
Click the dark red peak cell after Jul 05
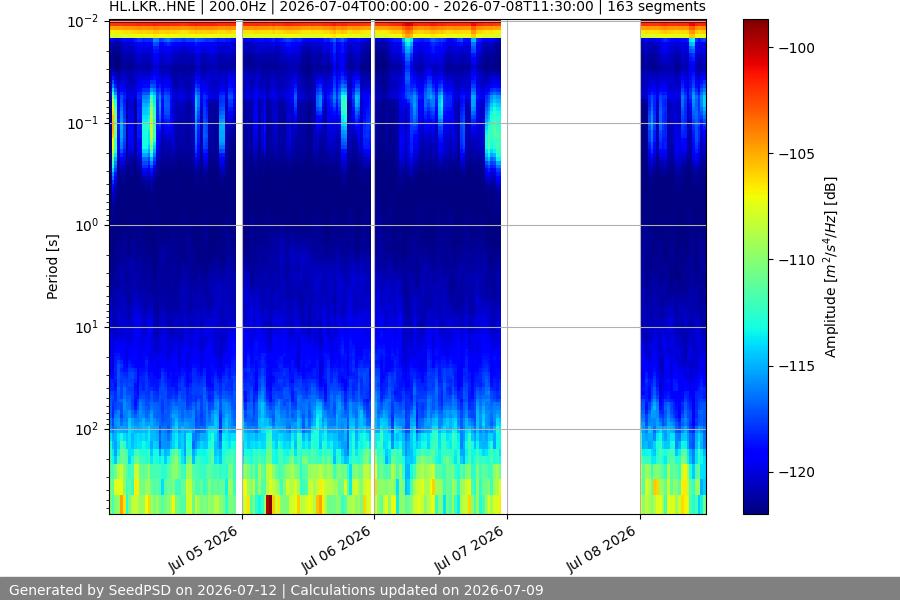pyautogui.click(x=269, y=504)
